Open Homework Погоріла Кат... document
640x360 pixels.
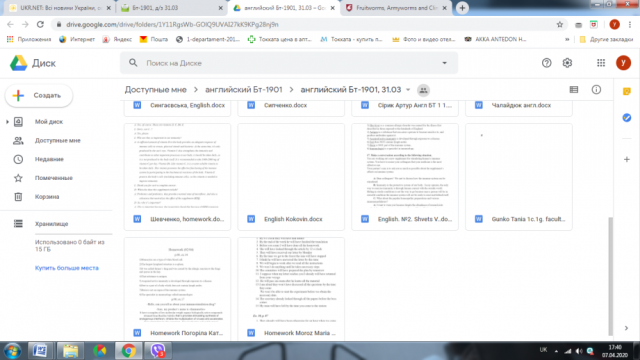tap(177, 289)
